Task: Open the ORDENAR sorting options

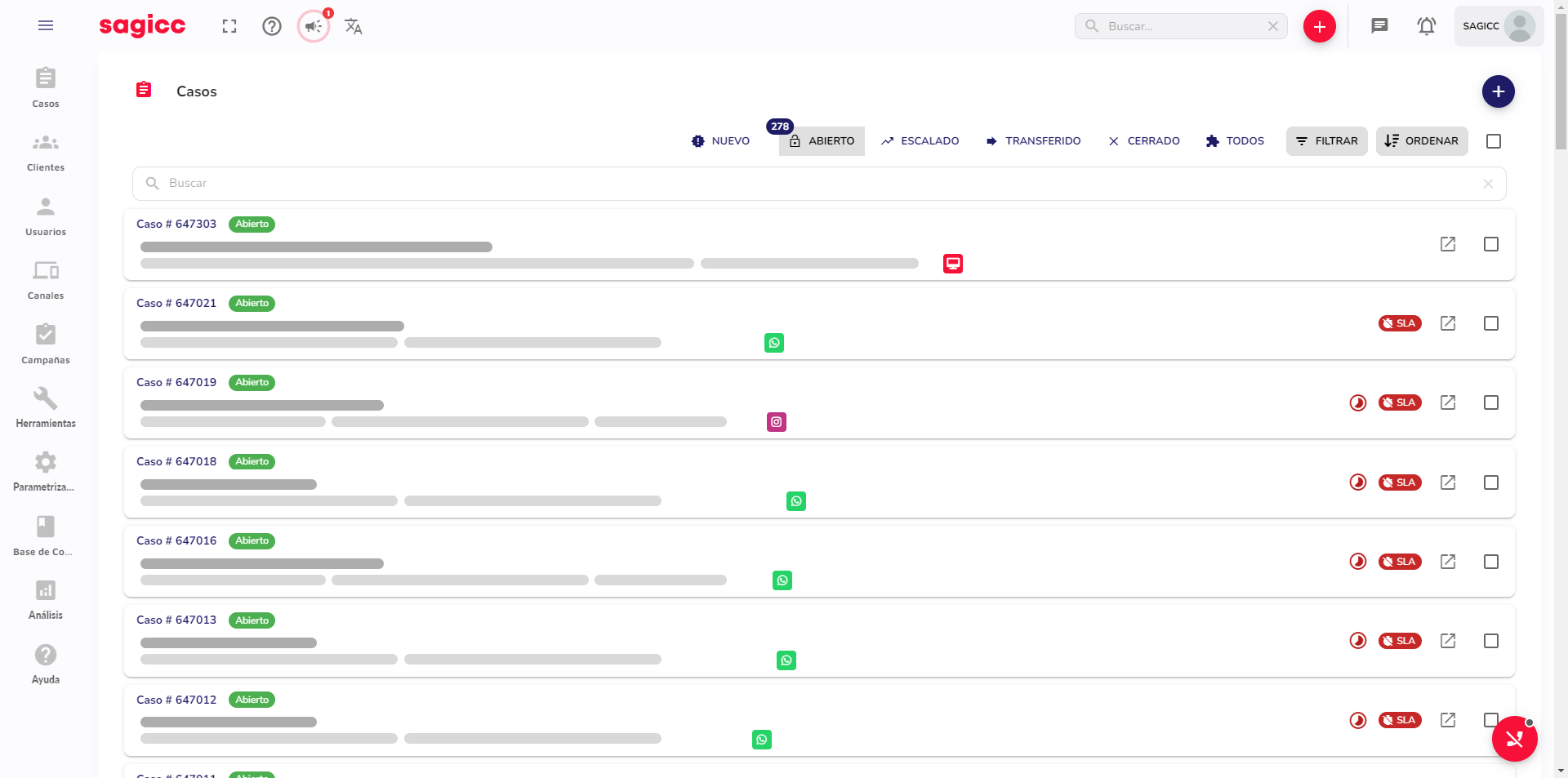Action: point(1422,140)
